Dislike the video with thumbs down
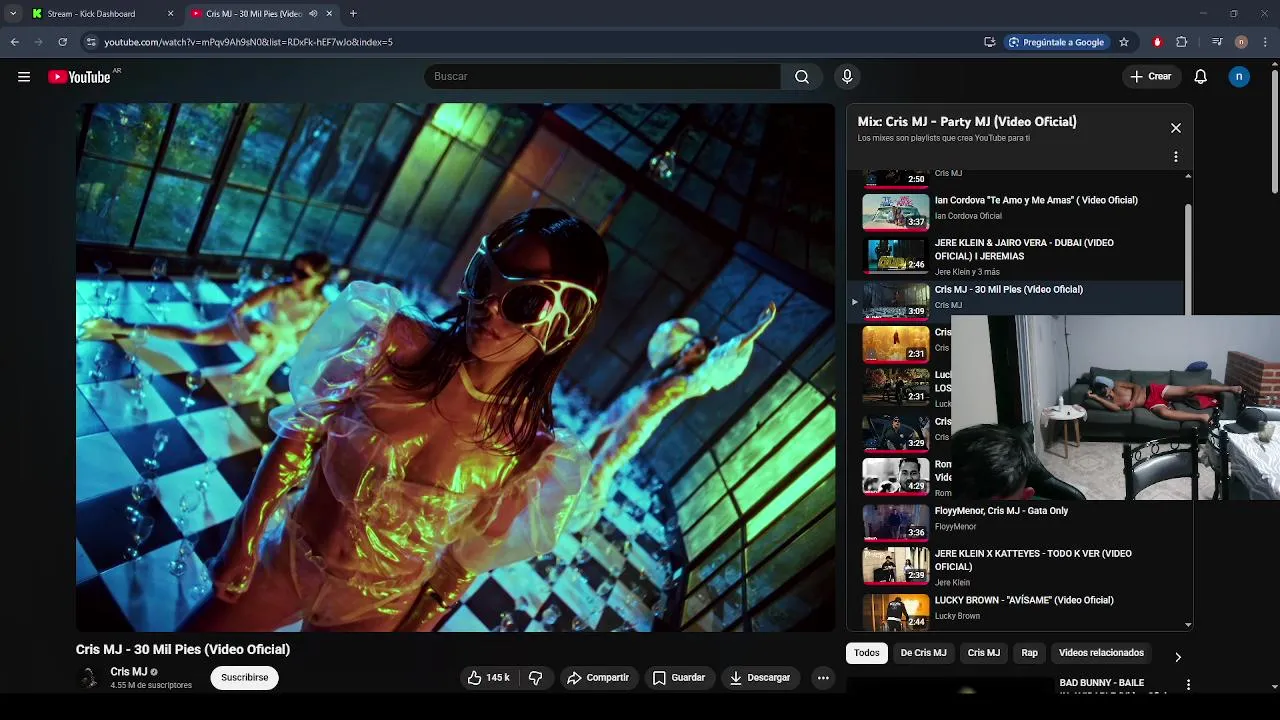 pos(536,678)
